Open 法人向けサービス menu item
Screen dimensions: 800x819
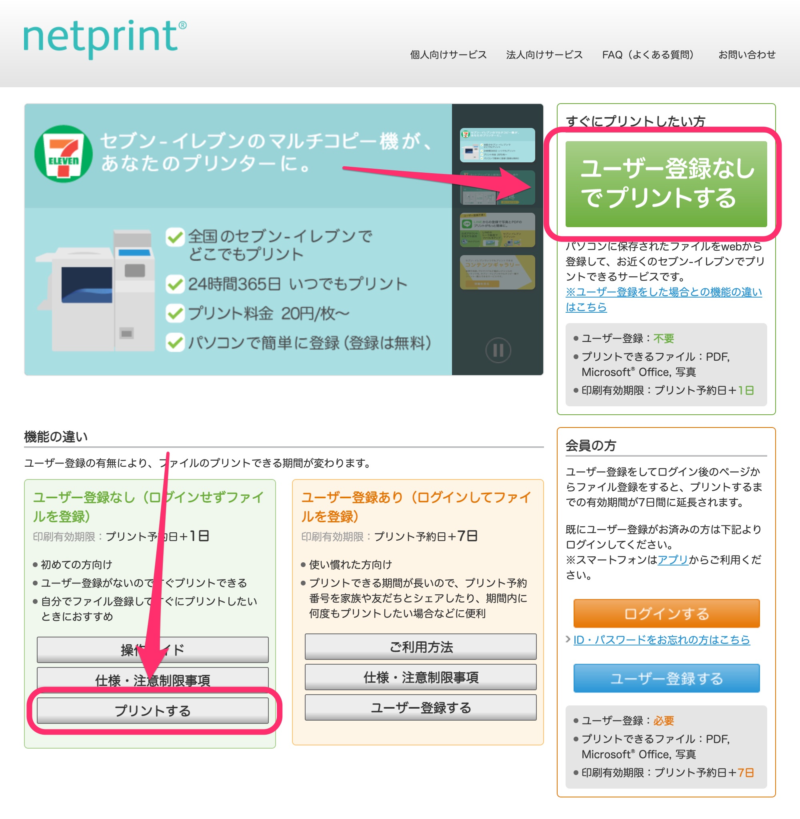coord(544,55)
